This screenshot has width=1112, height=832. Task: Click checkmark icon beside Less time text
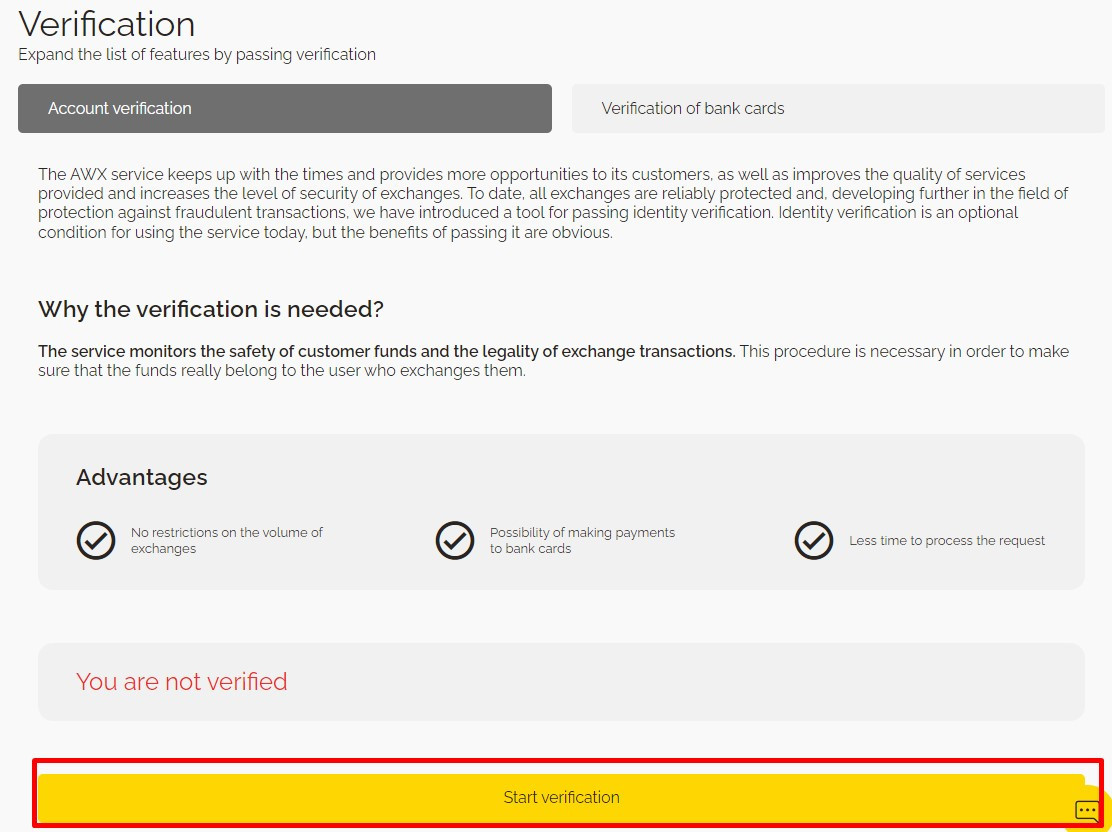814,541
